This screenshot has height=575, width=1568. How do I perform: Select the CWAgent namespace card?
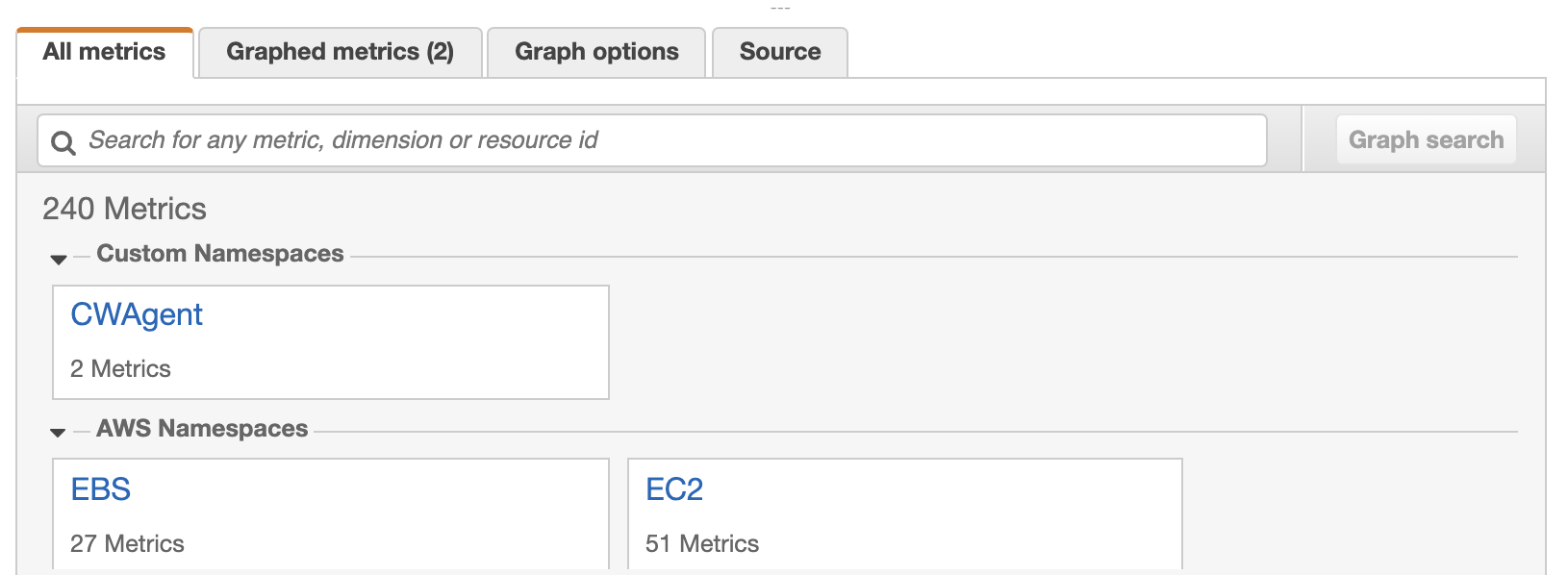330,341
